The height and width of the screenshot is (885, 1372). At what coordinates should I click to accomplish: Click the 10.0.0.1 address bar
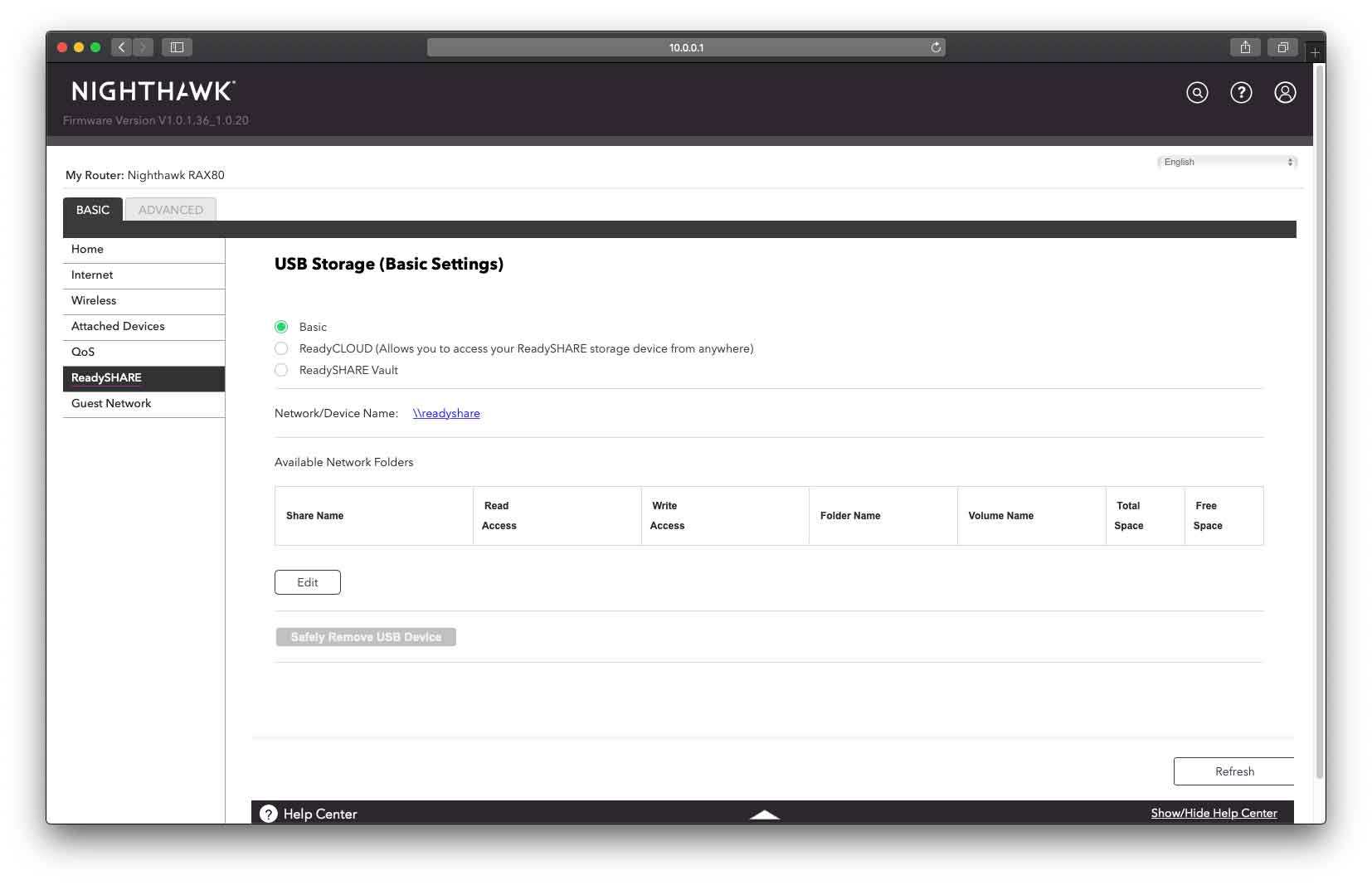click(686, 47)
